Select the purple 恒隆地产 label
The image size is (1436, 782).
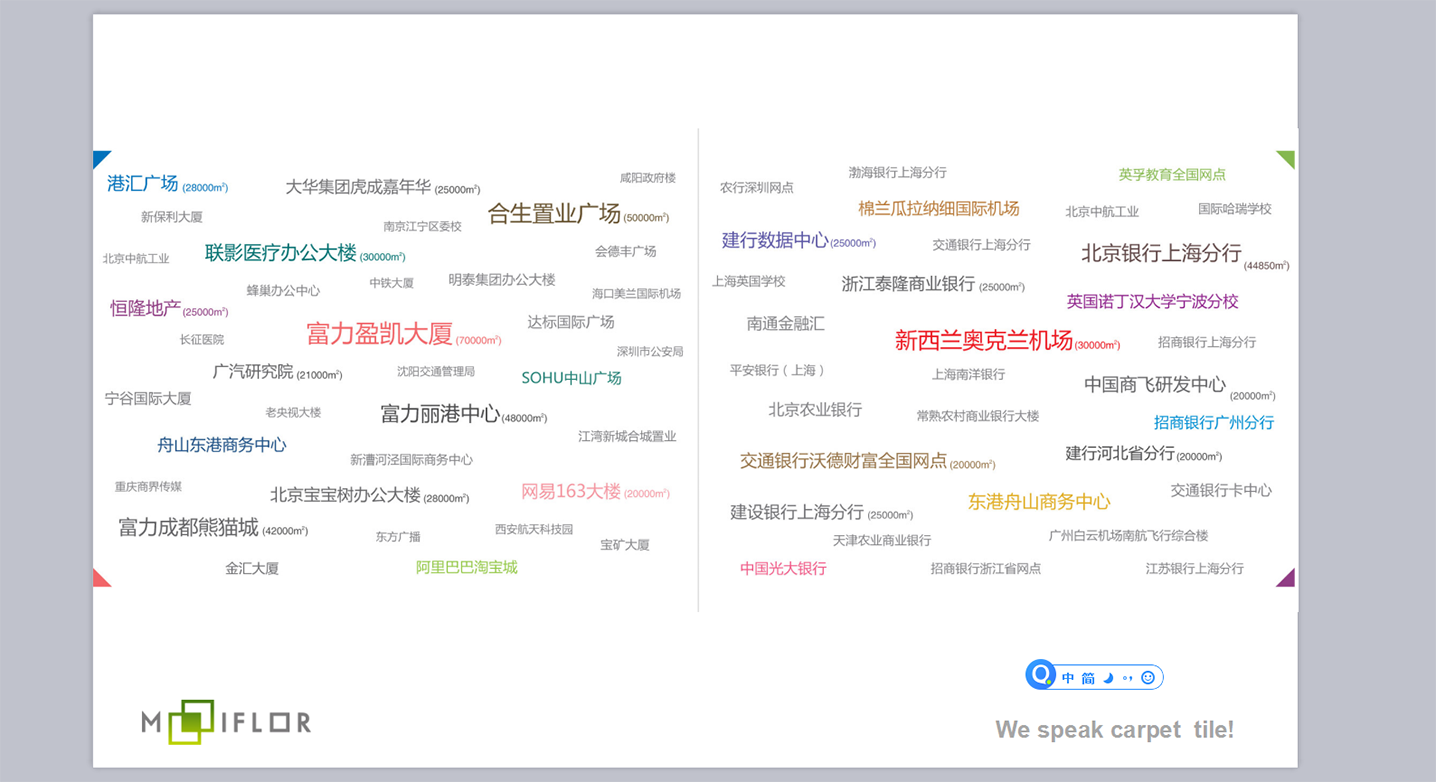tap(145, 309)
